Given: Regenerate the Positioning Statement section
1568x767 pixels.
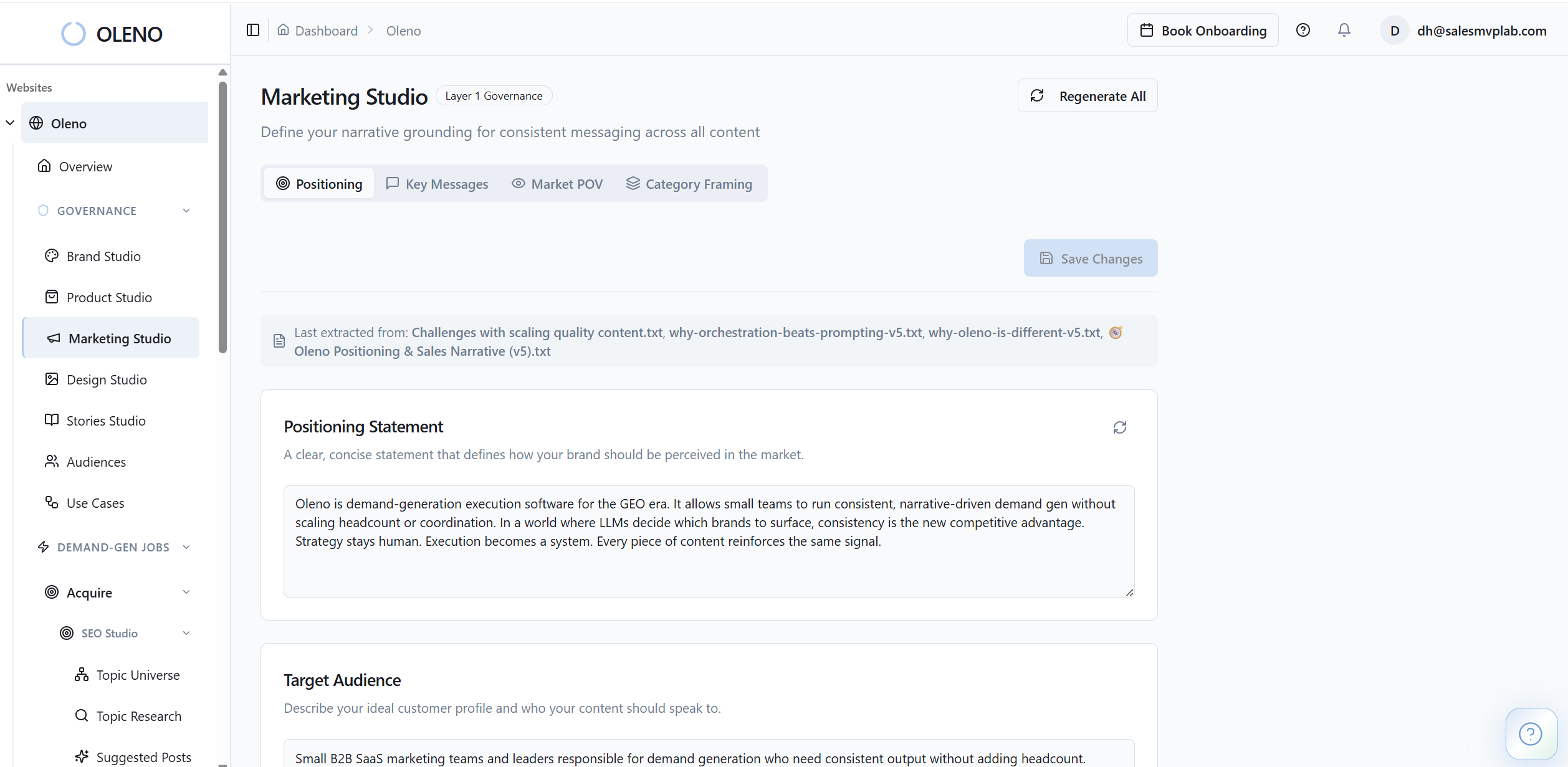Looking at the screenshot, I should coord(1119,427).
